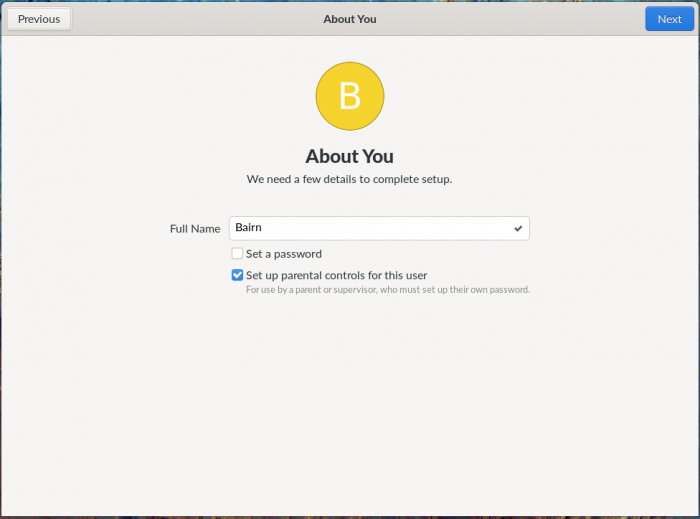Click the 'Full Name' field label
The height and width of the screenshot is (519, 700).
[195, 228]
